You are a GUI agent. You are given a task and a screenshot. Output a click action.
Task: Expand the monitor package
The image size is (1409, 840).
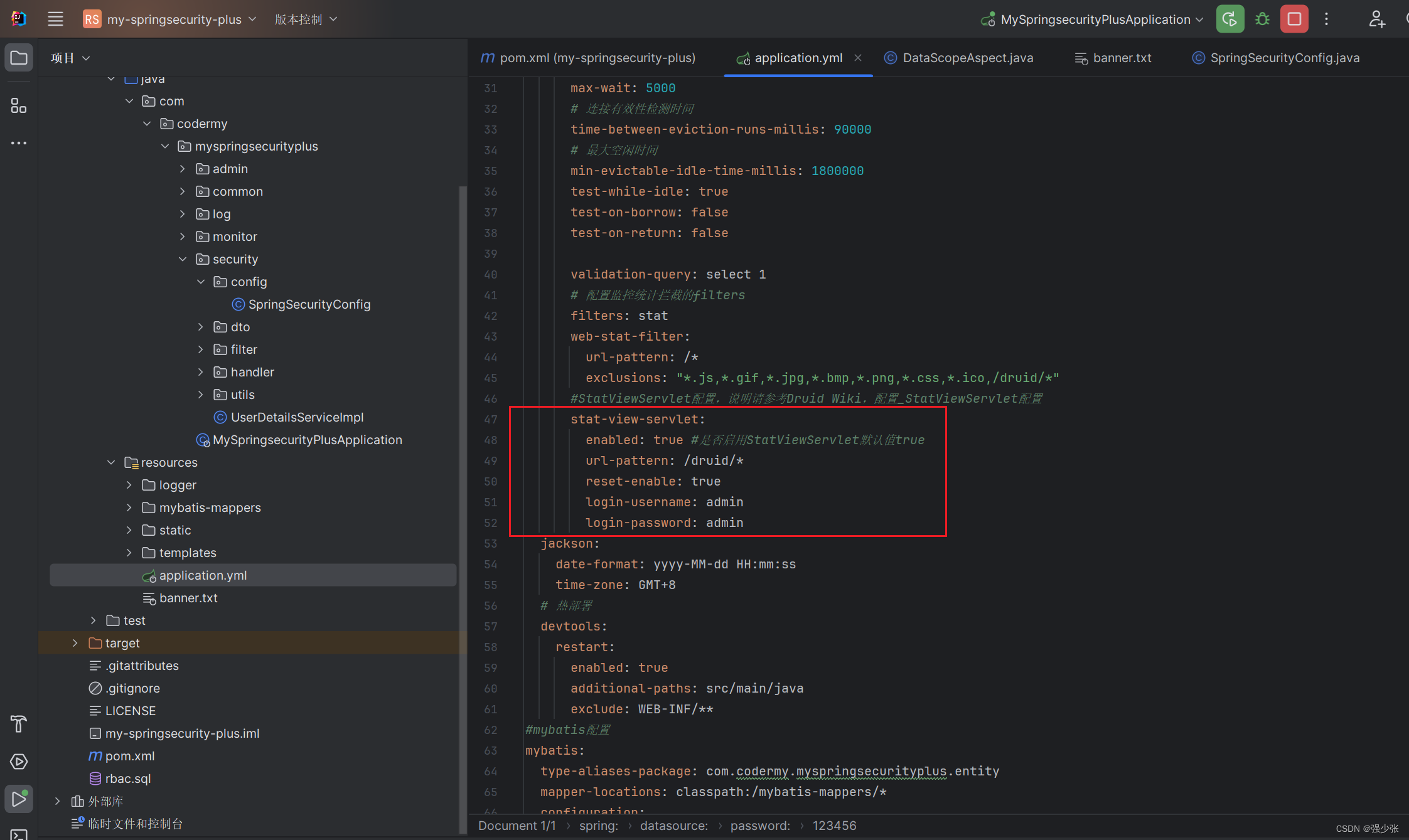pos(182,237)
